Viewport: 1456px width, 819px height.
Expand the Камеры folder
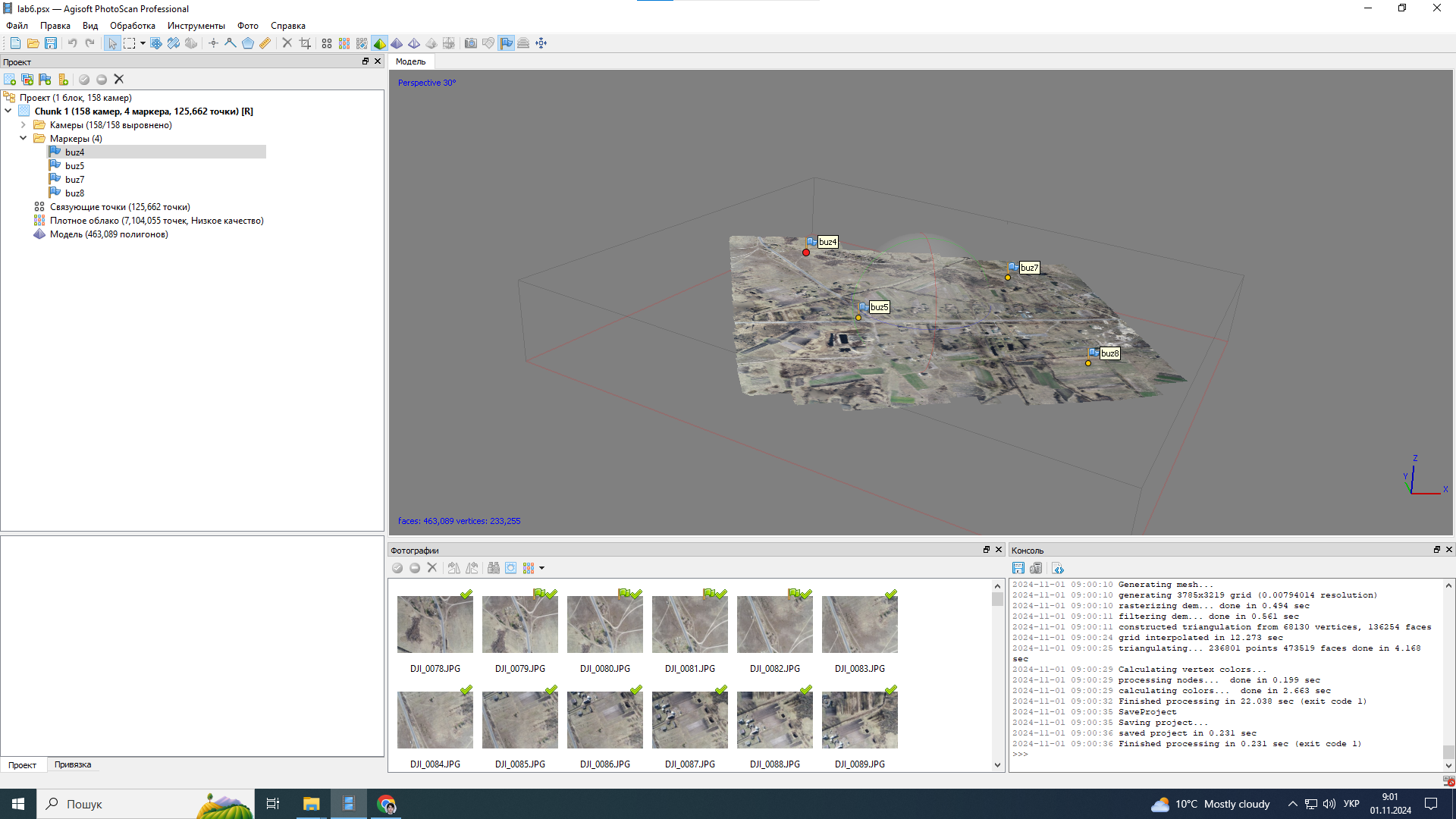coord(24,125)
